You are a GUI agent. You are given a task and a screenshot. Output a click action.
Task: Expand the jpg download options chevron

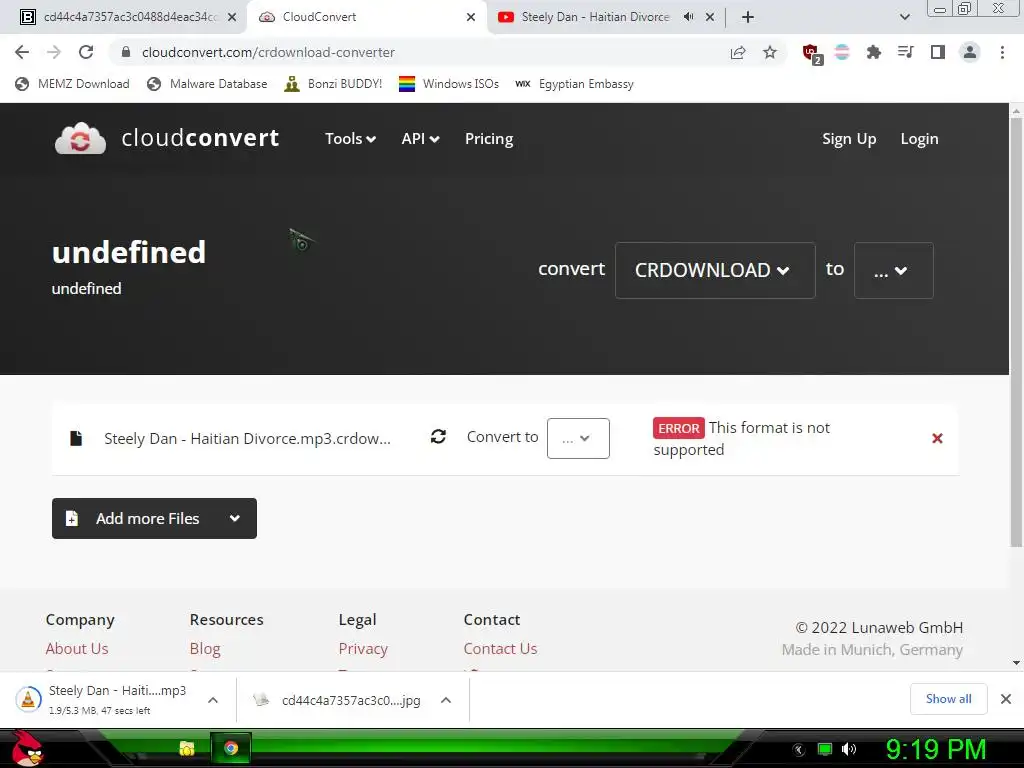pos(446,699)
